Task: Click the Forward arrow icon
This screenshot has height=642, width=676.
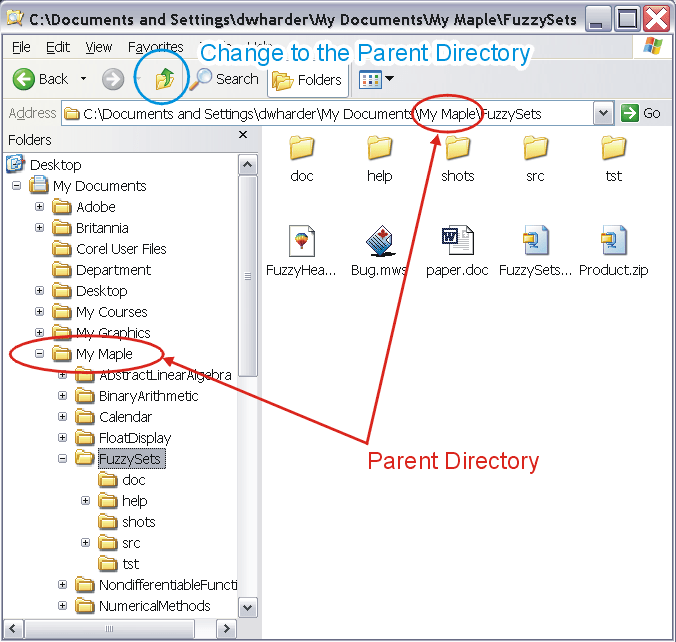Action: coord(113,79)
